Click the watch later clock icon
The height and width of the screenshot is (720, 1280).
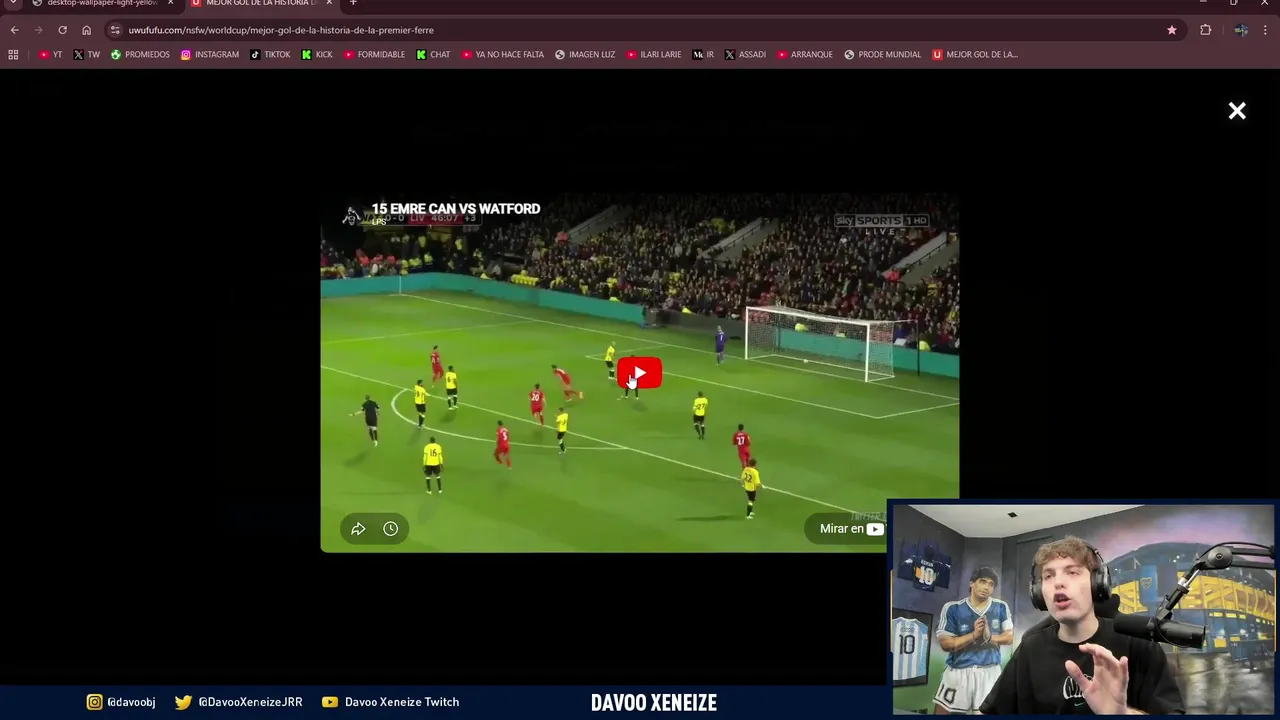point(391,529)
